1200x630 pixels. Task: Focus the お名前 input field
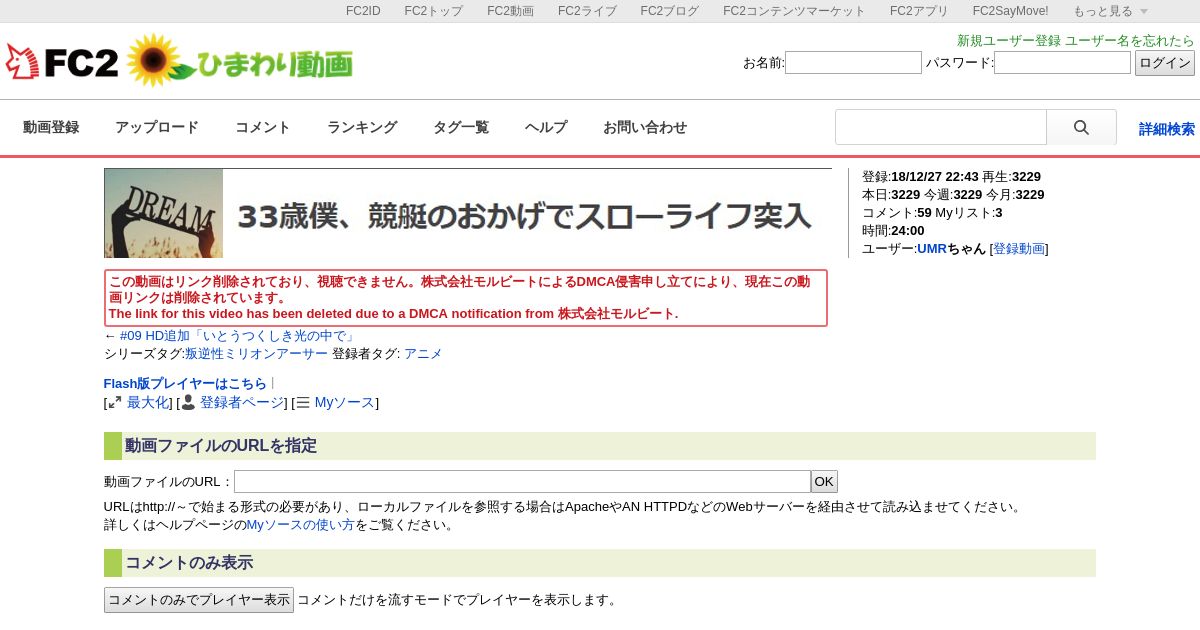(x=853, y=63)
